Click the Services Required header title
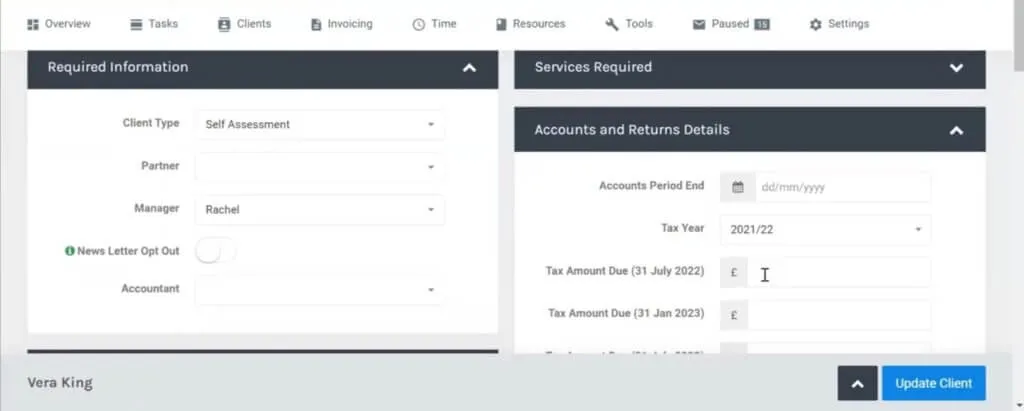 click(x=593, y=67)
